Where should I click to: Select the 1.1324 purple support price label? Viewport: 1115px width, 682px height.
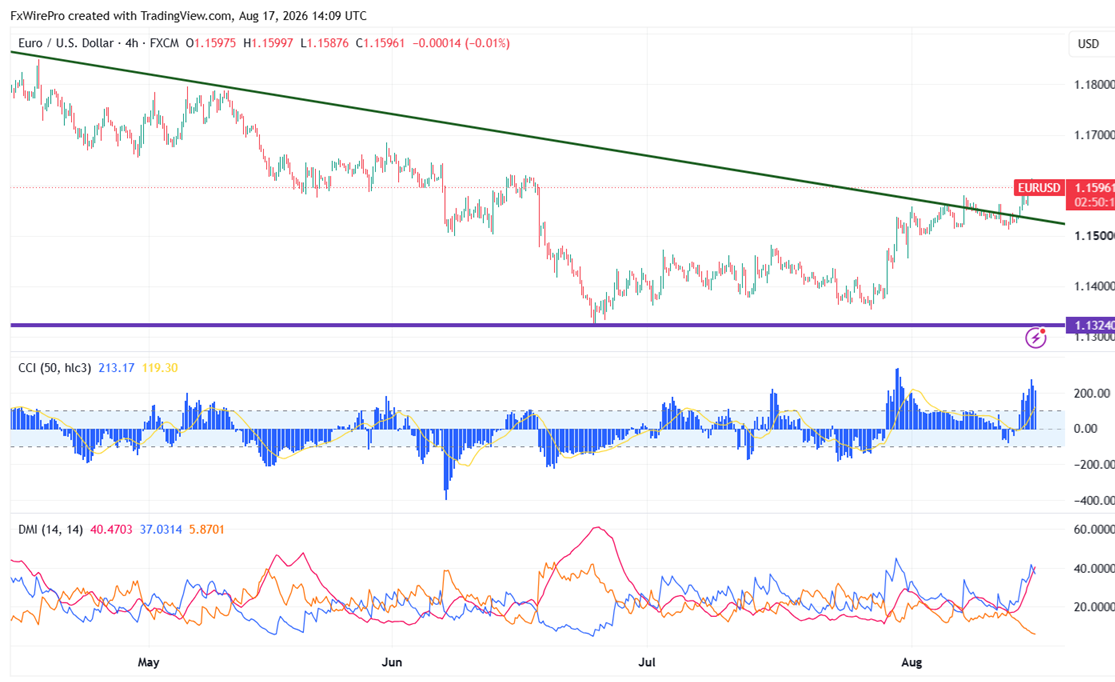1090,325
